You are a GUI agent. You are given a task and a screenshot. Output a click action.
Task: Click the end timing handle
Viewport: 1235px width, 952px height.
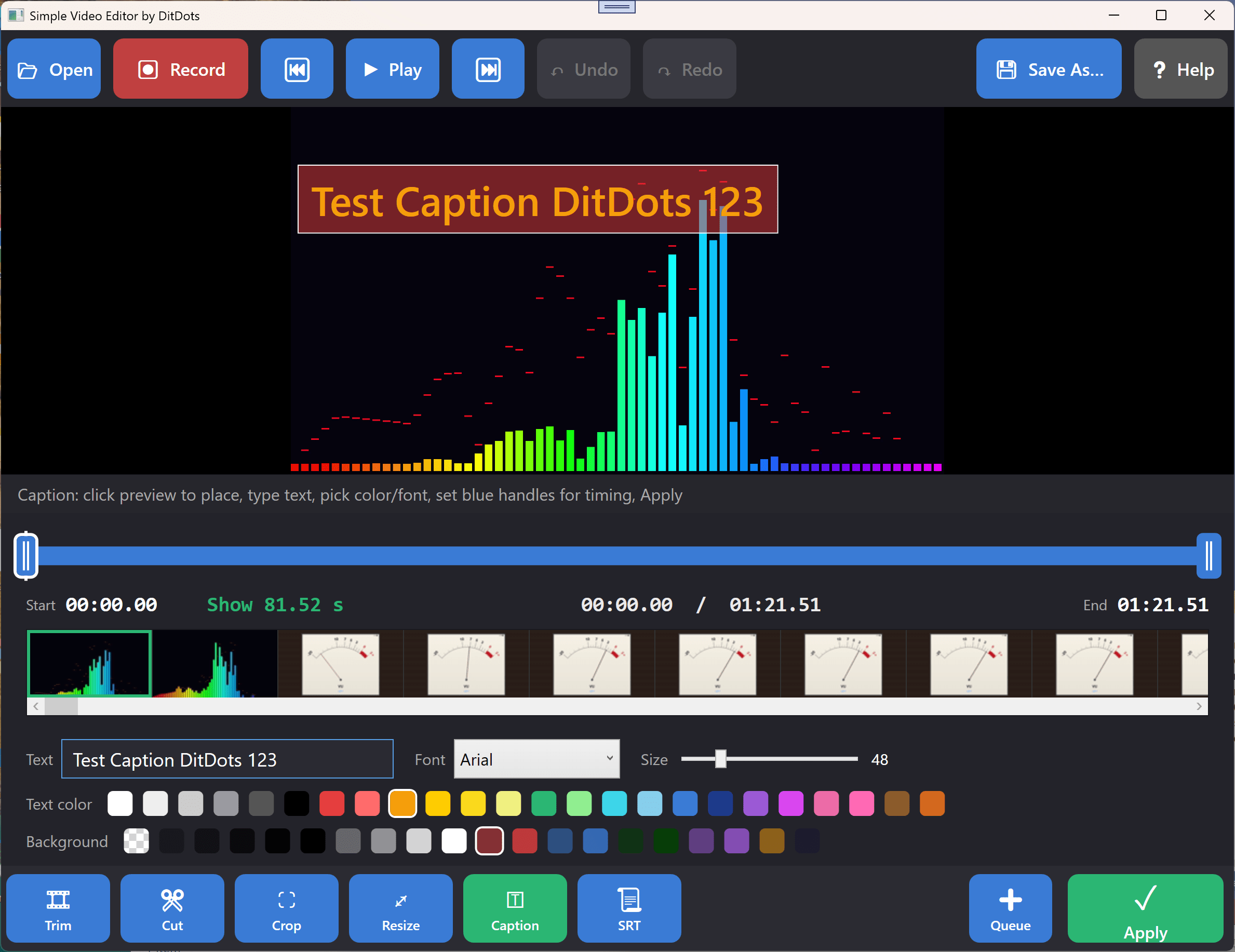pos(1209,556)
